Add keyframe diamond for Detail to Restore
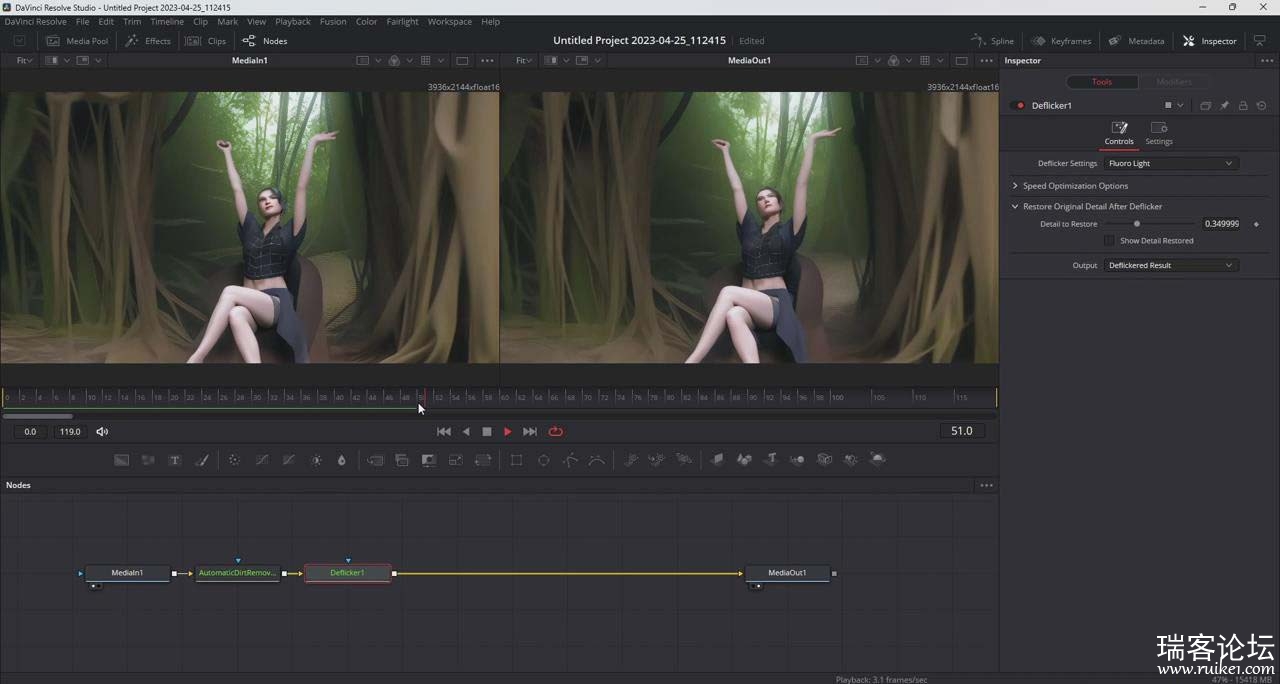1280x684 pixels. point(1256,224)
